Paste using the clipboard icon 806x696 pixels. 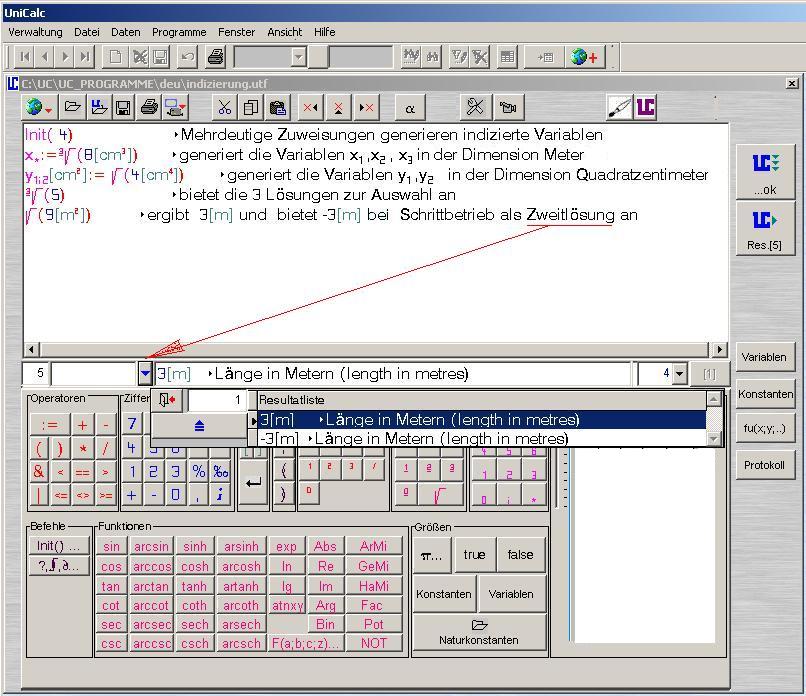point(278,108)
